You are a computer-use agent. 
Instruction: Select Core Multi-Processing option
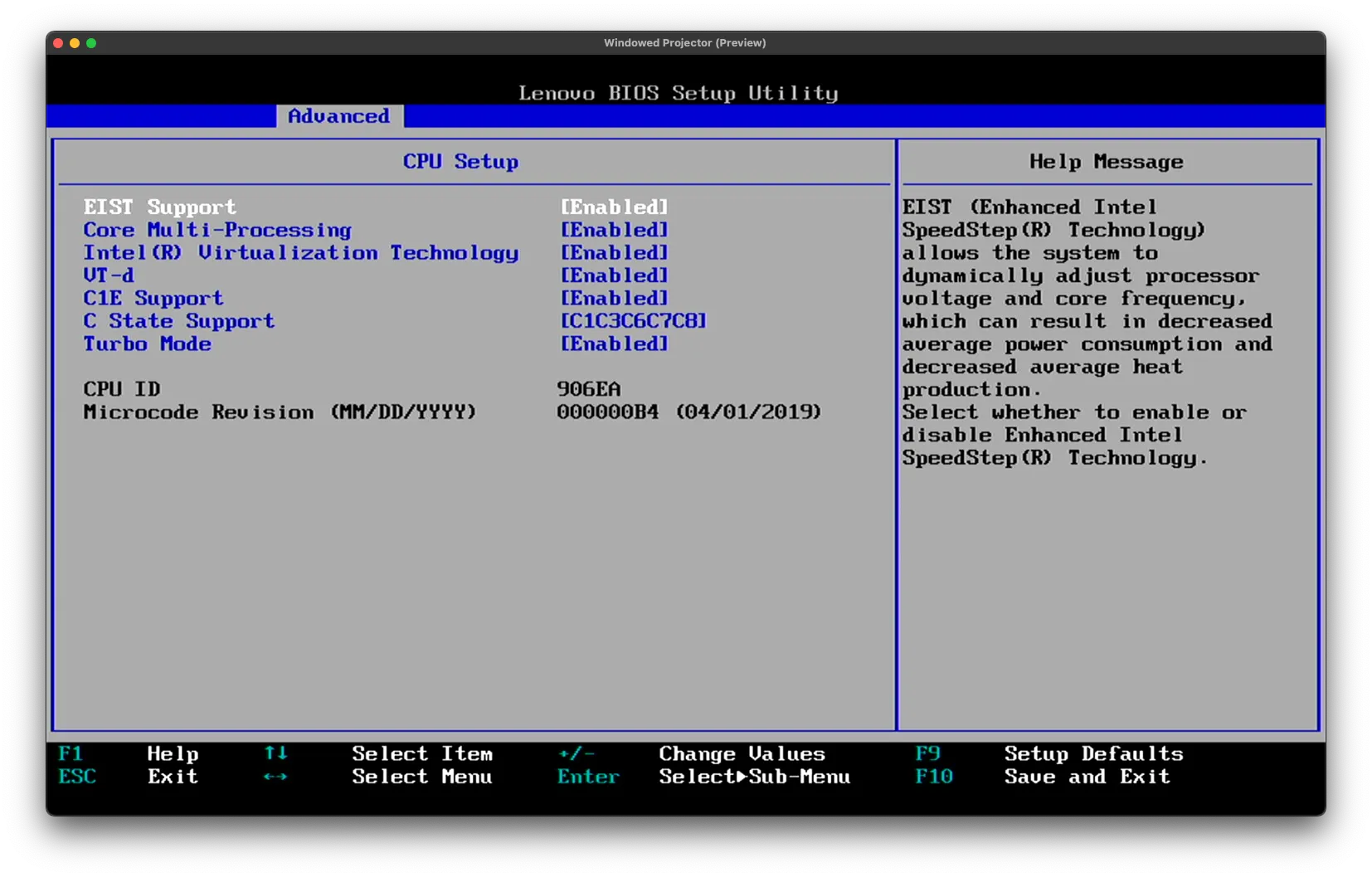pos(217,230)
